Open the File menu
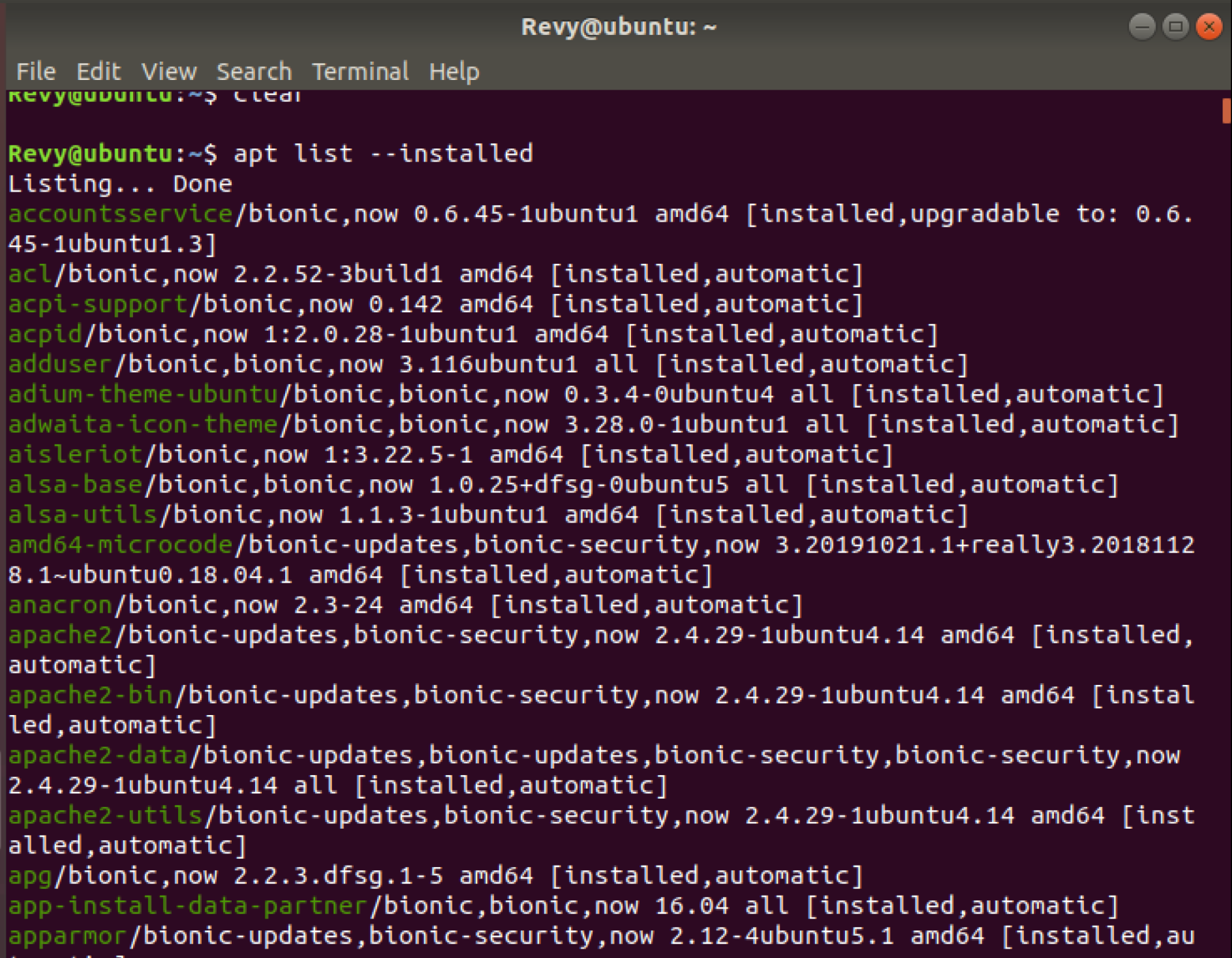The height and width of the screenshot is (958, 1232). [x=36, y=72]
